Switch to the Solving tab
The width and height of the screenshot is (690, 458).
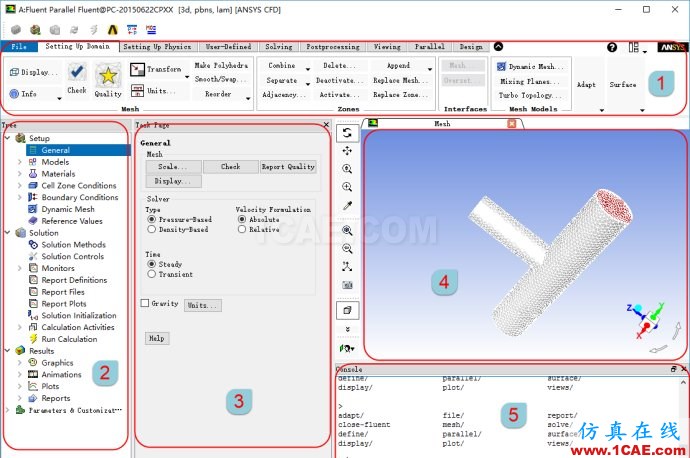[279, 47]
